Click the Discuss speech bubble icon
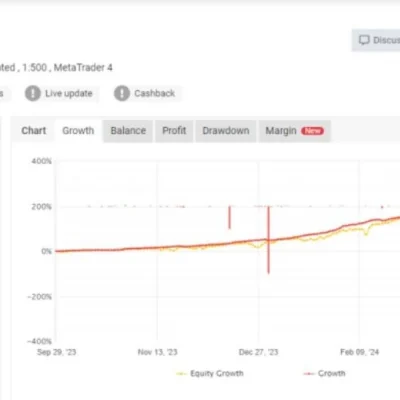 pos(364,40)
